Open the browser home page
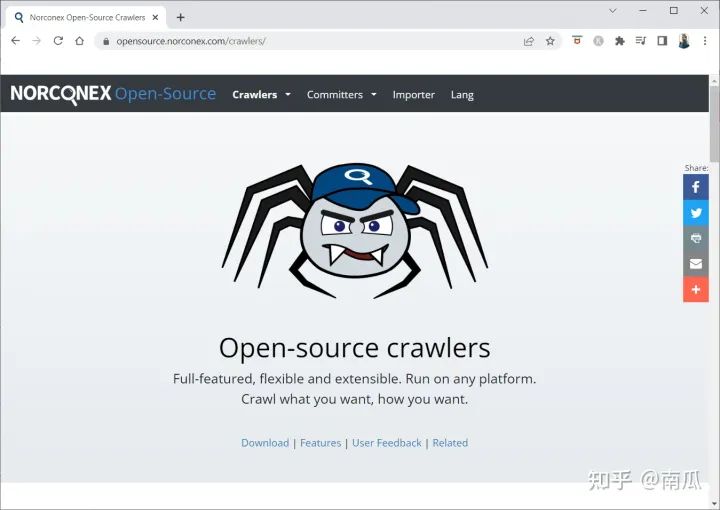The height and width of the screenshot is (510, 720). (x=79, y=41)
